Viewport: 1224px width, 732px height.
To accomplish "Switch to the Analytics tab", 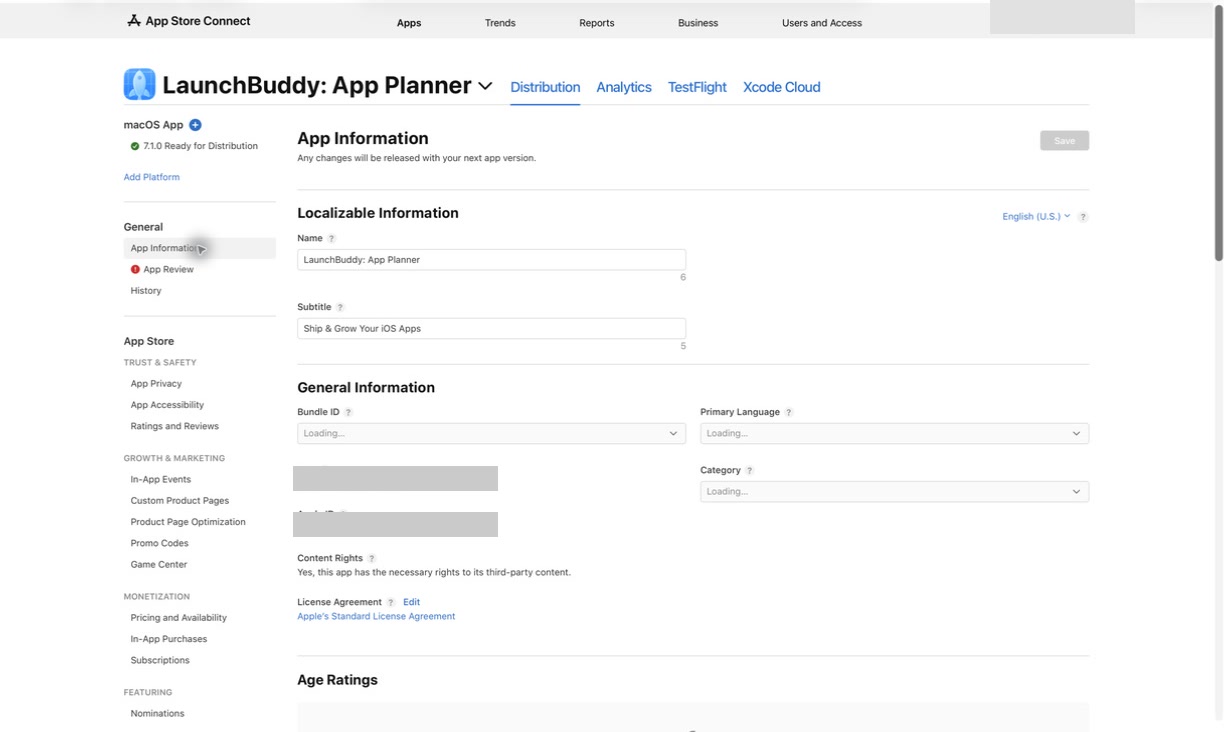I will click(624, 87).
